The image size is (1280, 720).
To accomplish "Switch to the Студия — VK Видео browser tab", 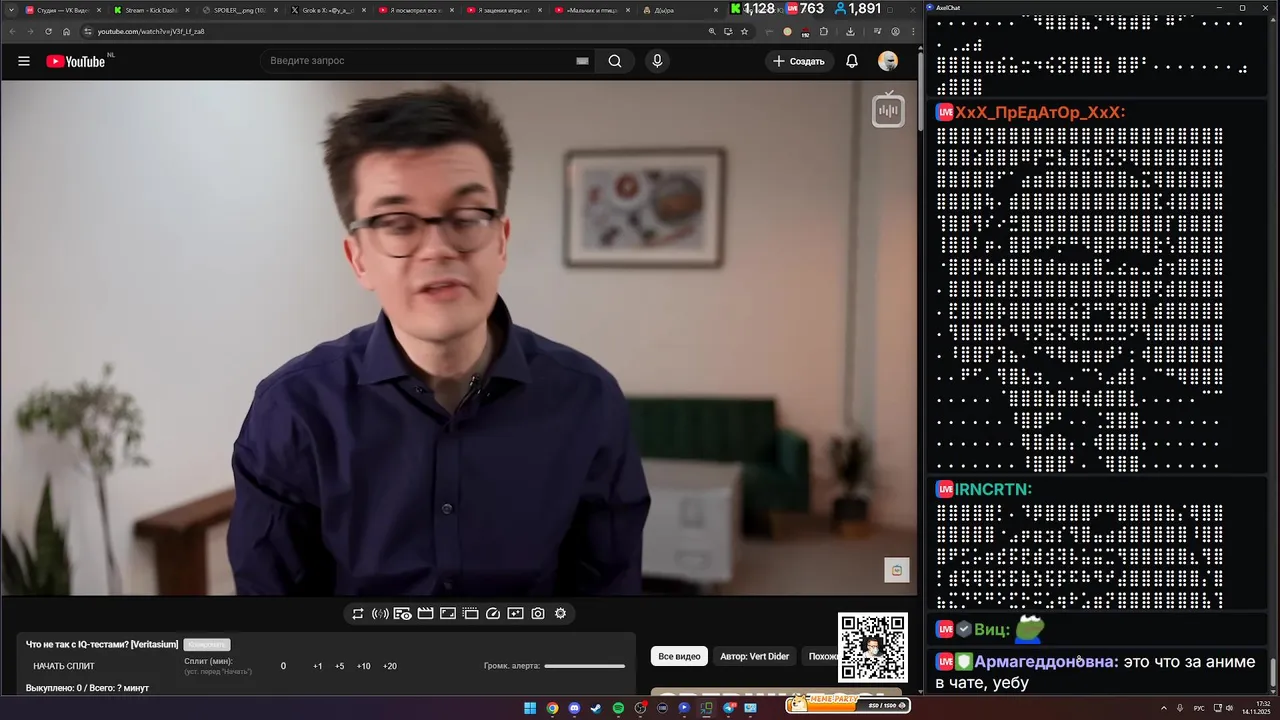I will pos(62,10).
